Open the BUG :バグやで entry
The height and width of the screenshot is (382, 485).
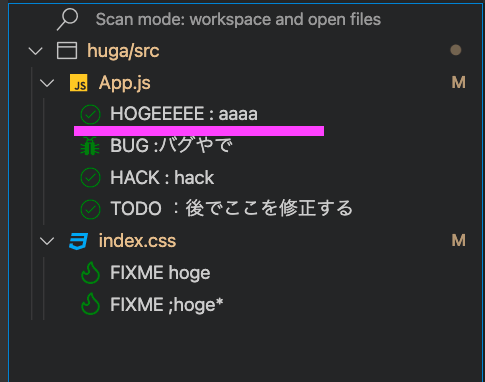click(171, 146)
